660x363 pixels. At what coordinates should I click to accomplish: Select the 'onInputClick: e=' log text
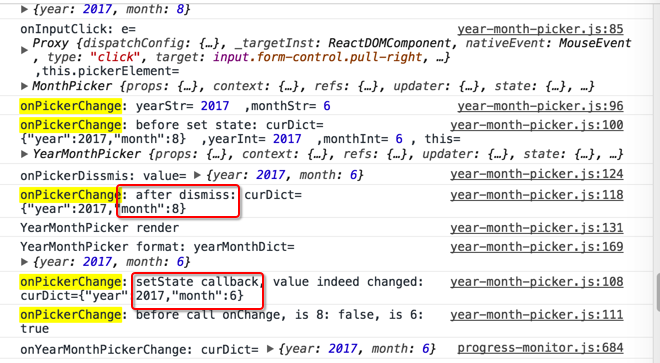coord(78,29)
